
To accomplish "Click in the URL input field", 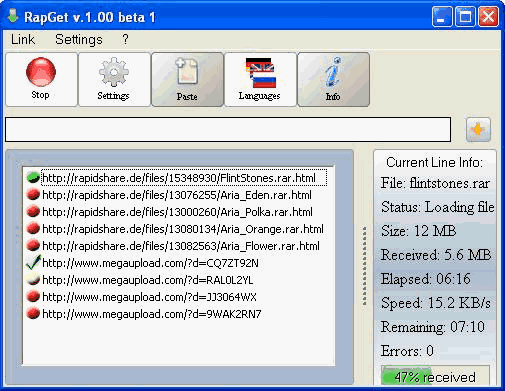I will pos(228,129).
